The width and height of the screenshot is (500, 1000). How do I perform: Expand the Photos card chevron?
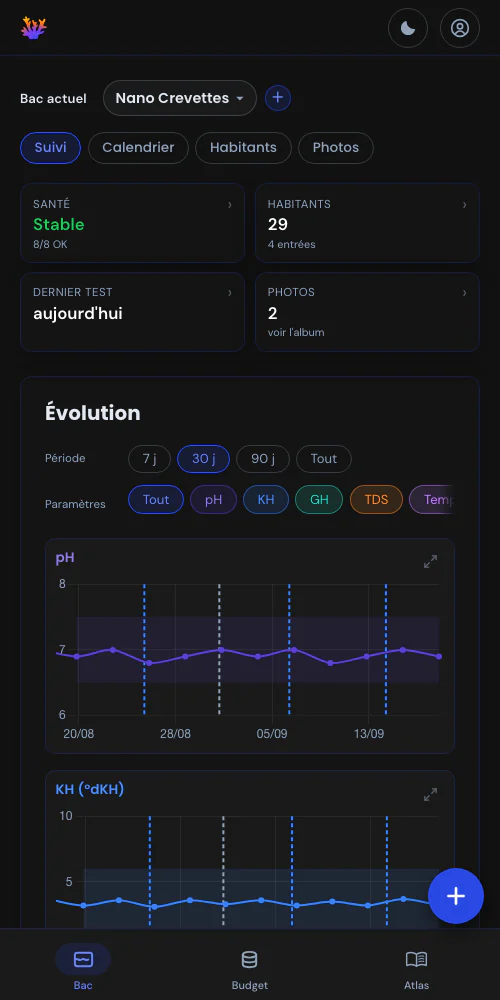[x=464, y=293]
